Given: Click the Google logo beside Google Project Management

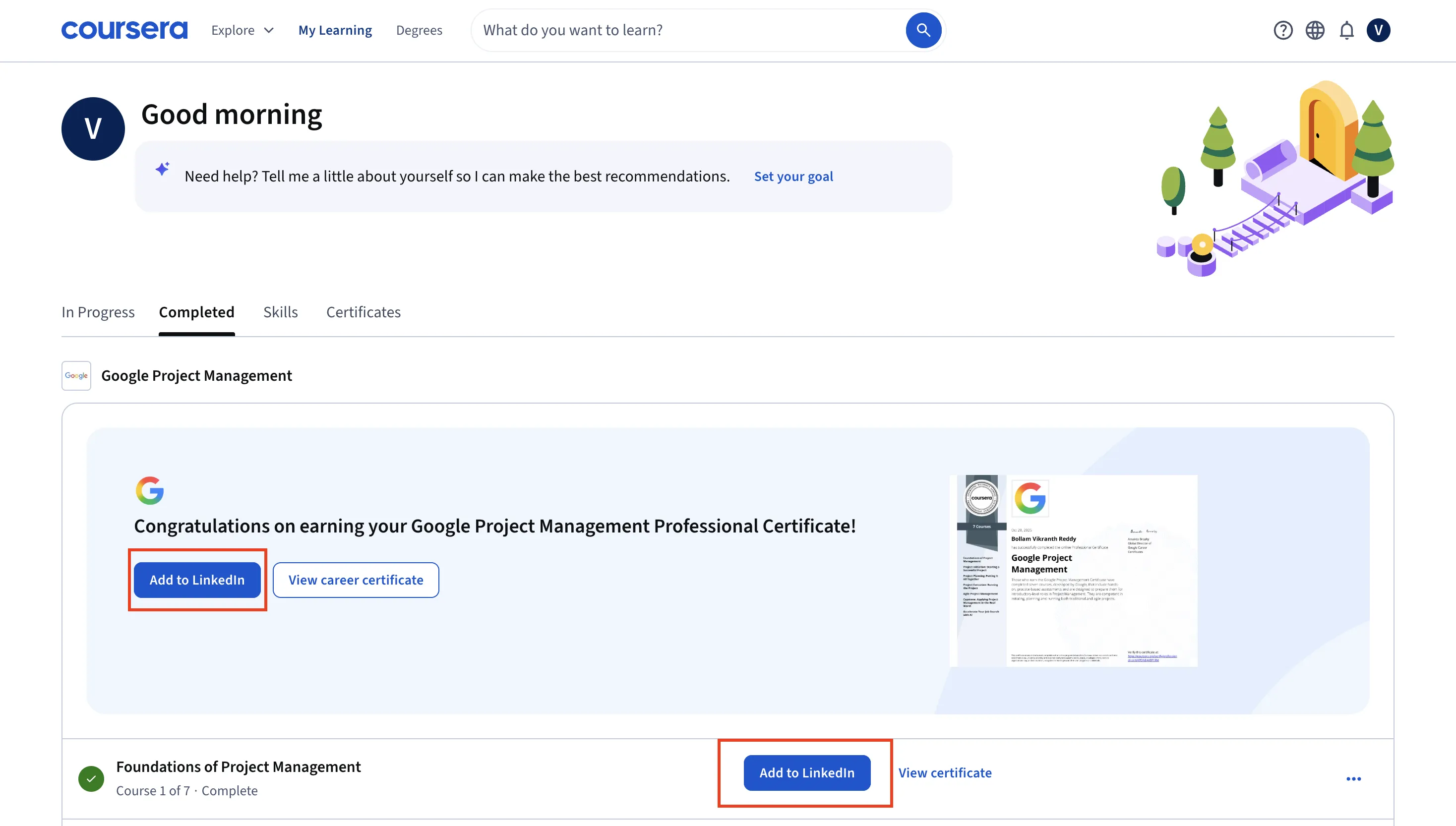Looking at the screenshot, I should pos(76,375).
